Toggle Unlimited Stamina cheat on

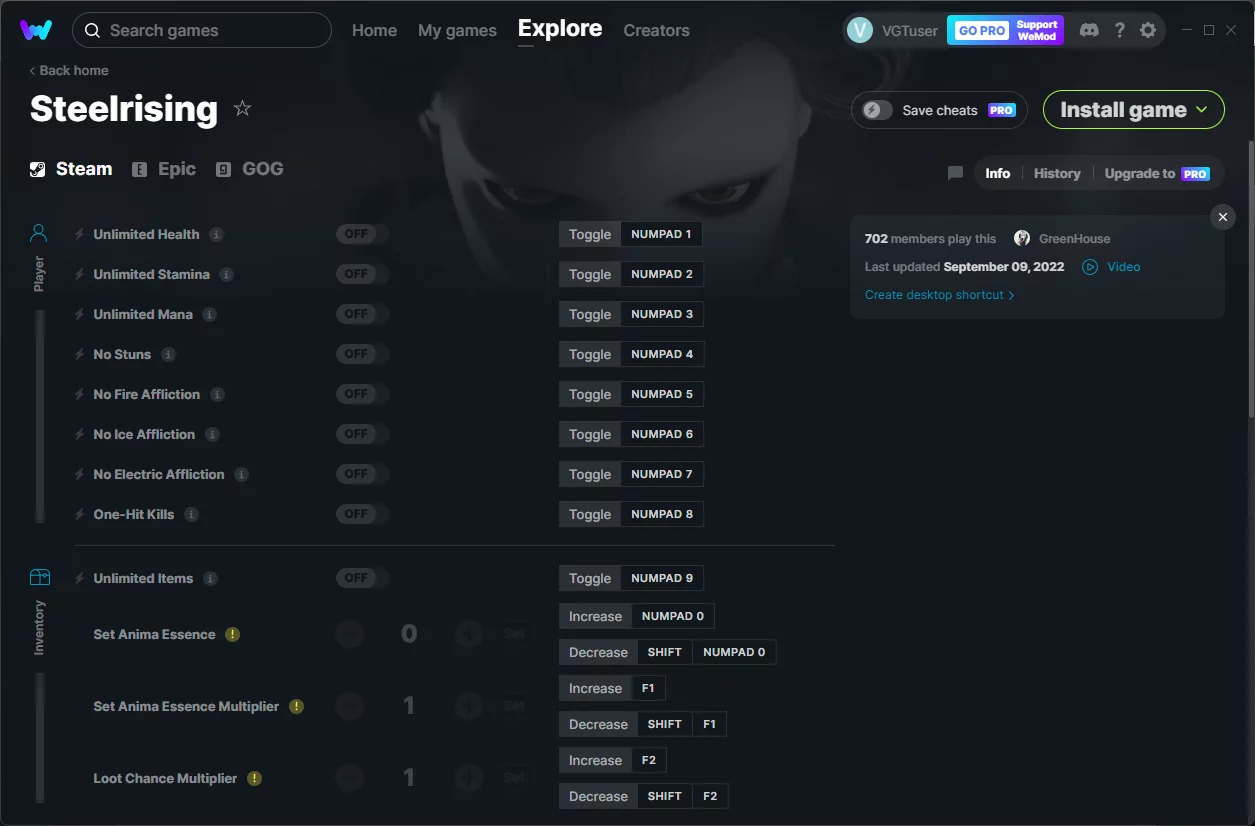[362, 274]
